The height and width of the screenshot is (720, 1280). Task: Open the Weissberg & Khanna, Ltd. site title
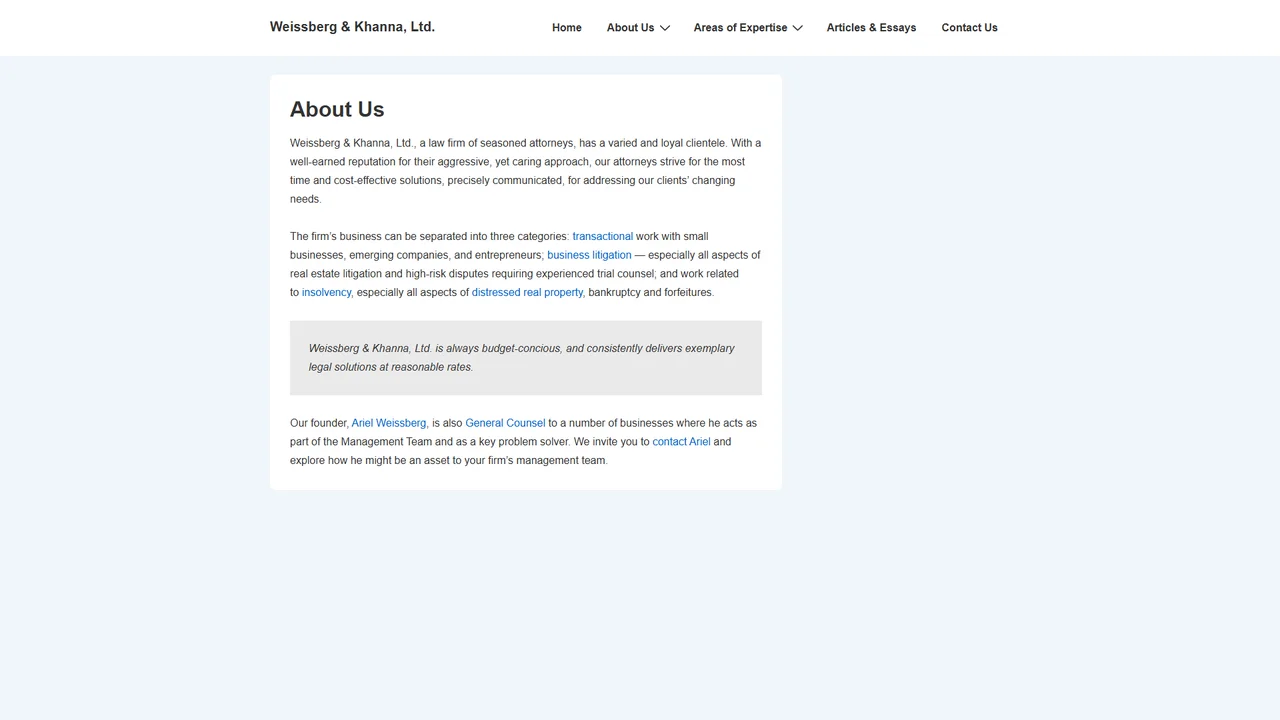click(352, 27)
